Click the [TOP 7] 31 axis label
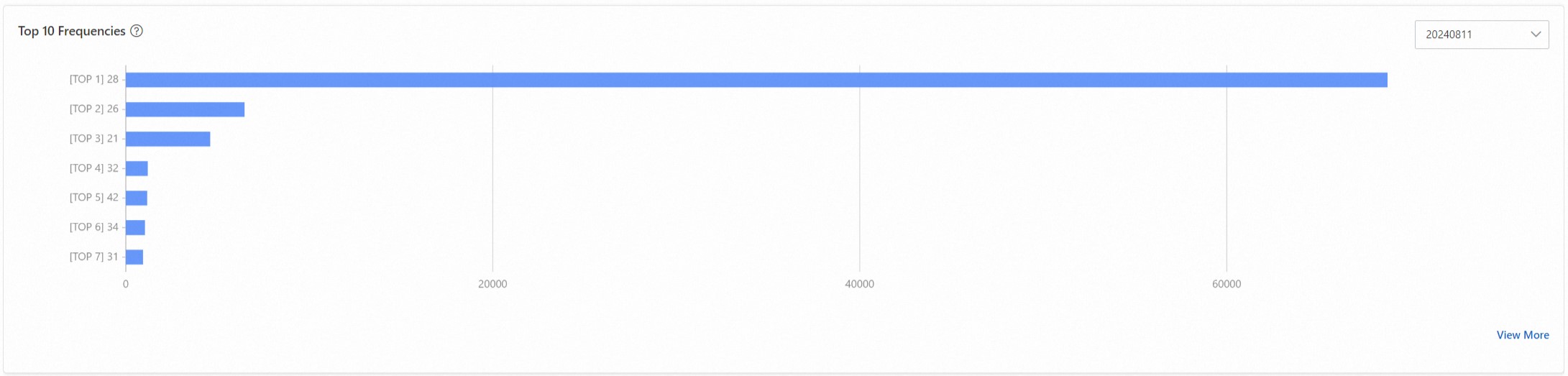 93,256
